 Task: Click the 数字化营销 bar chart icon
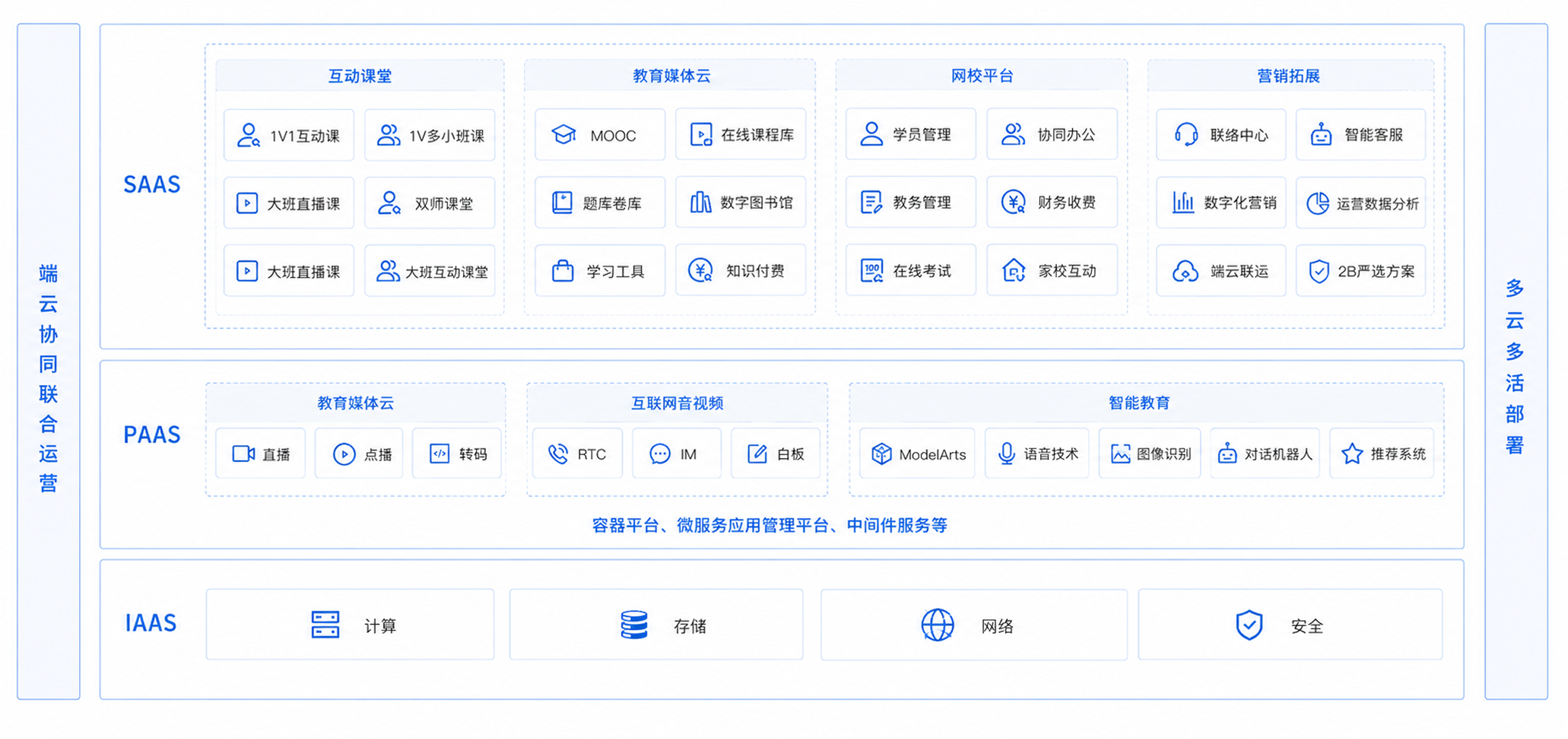coord(1183,202)
